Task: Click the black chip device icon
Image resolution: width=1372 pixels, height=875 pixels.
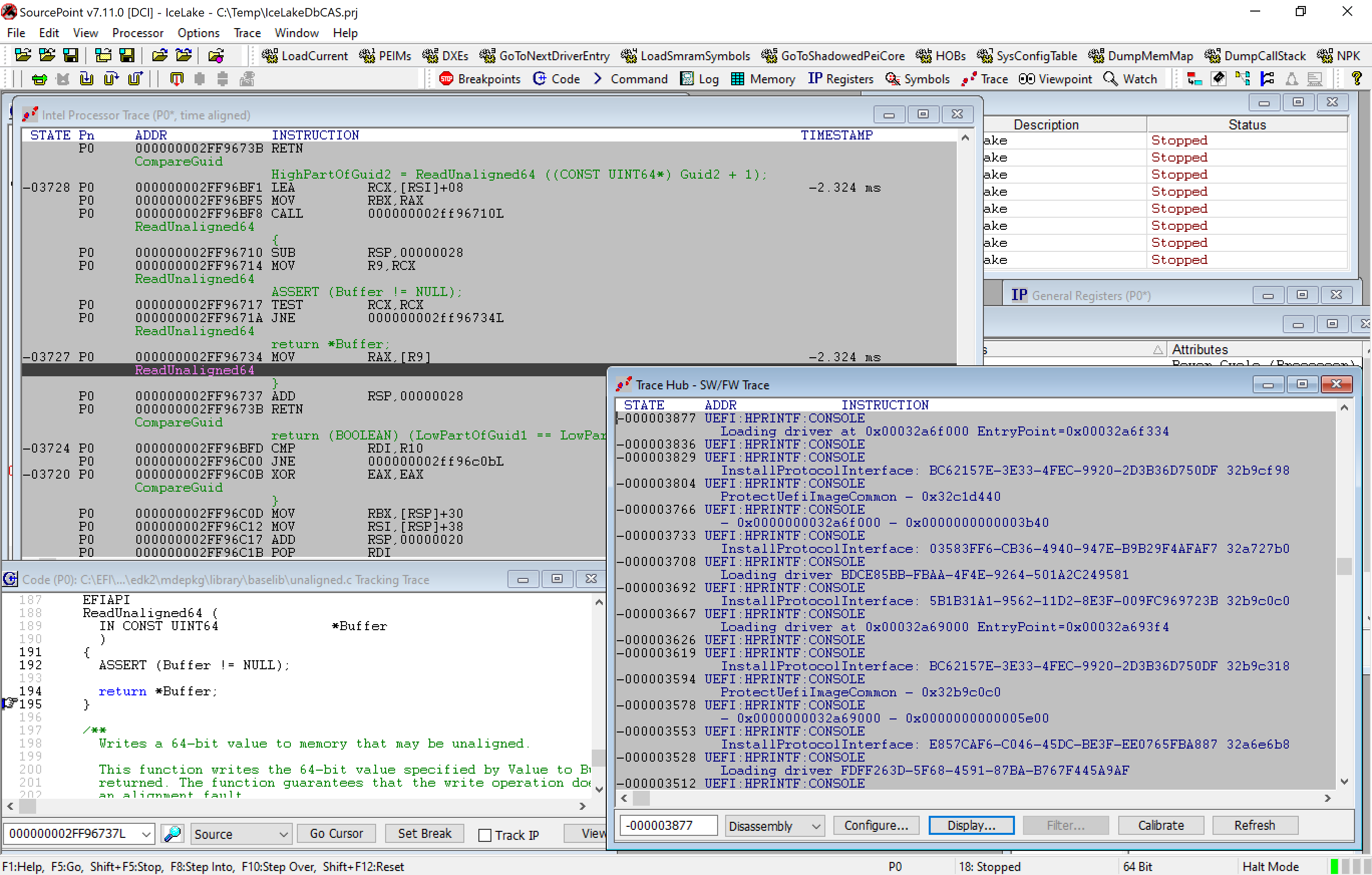Action: [x=1219, y=79]
